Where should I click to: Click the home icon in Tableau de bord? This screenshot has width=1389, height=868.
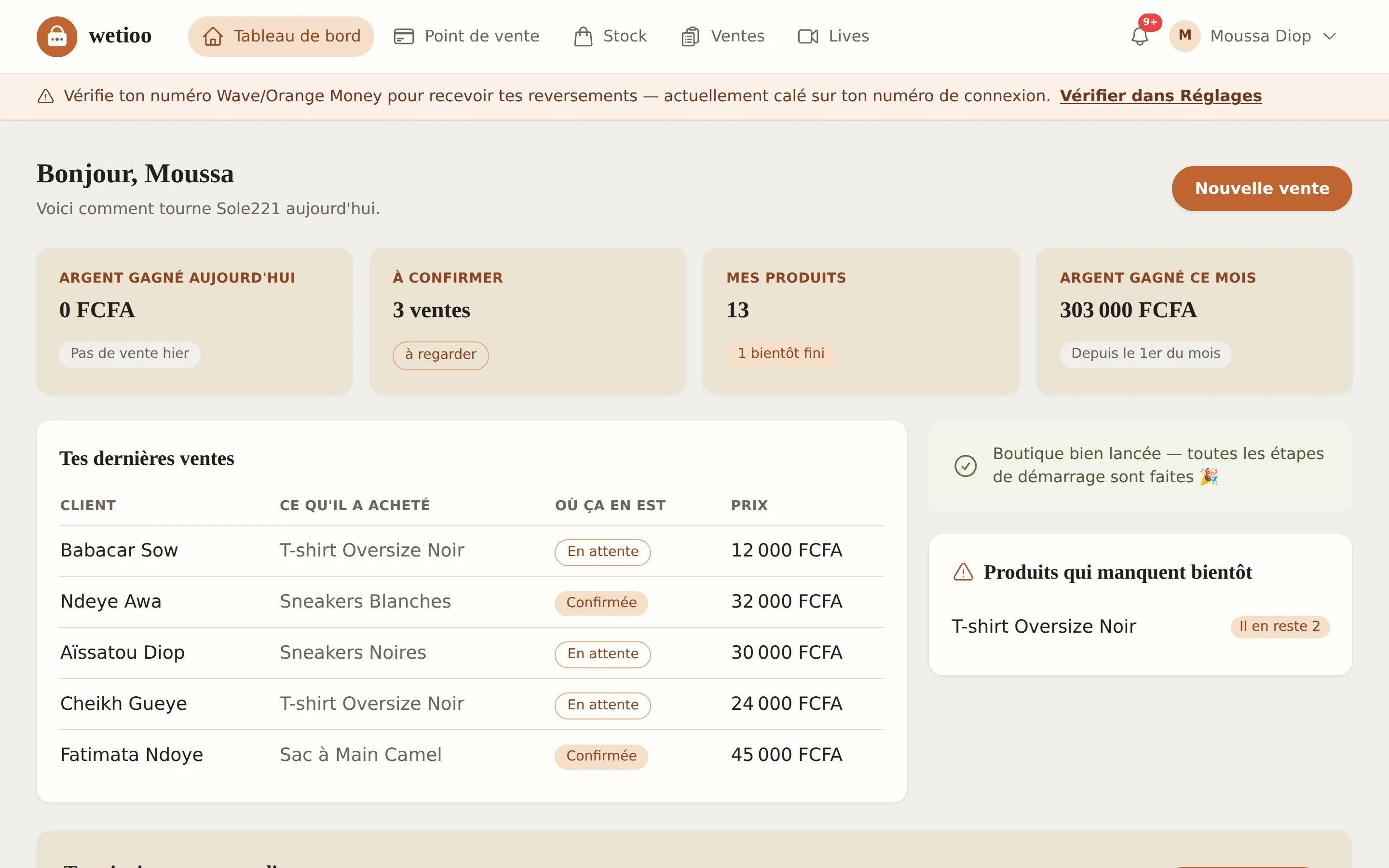[x=213, y=36]
